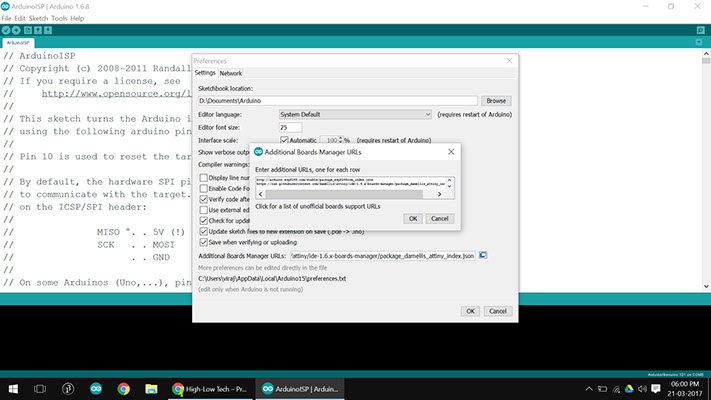
Task: Select the ArduinoISP sketch tab
Action: point(18,43)
